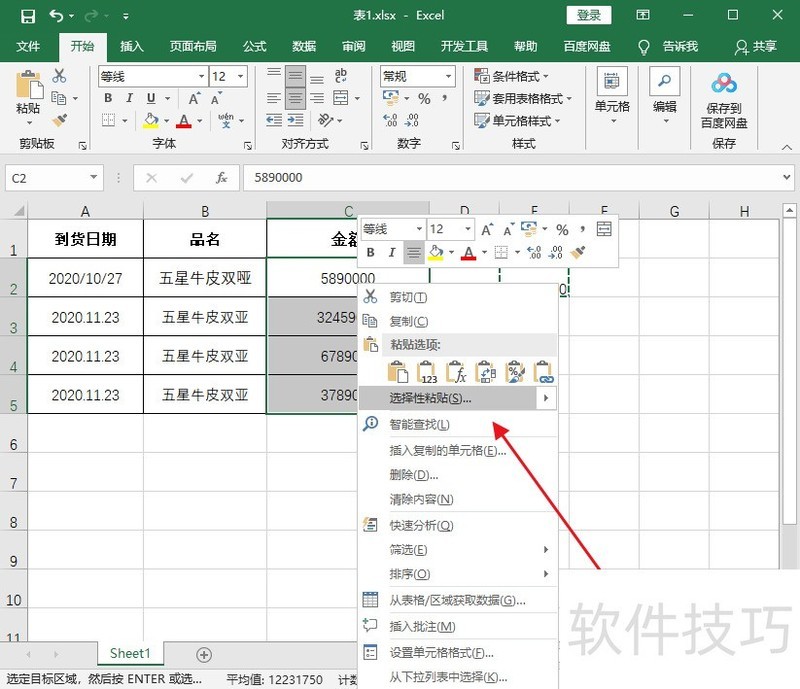Select 设置单元格格式 in context menu
The width and height of the screenshot is (800, 689).
pyautogui.click(x=458, y=652)
